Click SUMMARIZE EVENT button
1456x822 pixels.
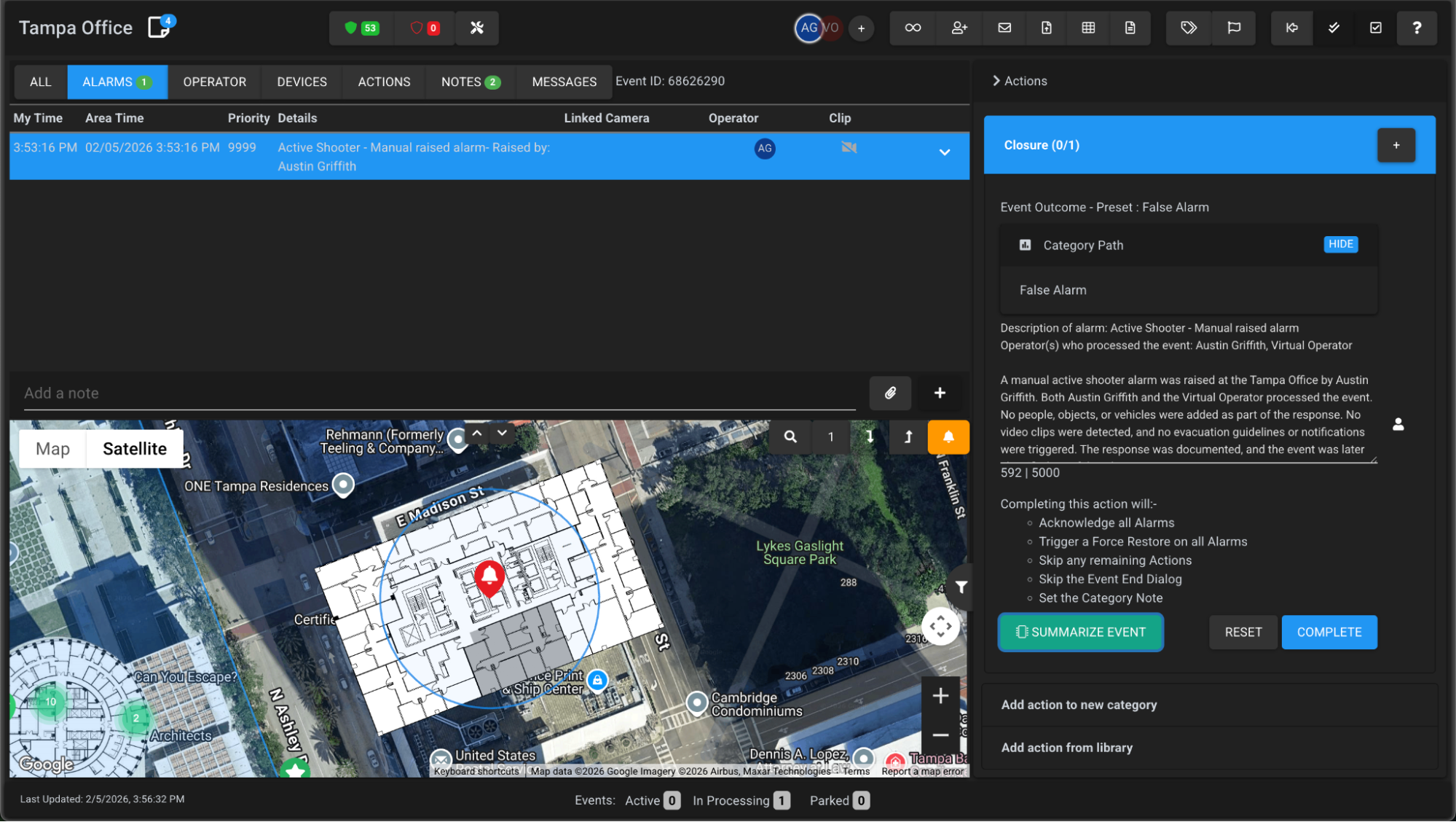[x=1079, y=633]
